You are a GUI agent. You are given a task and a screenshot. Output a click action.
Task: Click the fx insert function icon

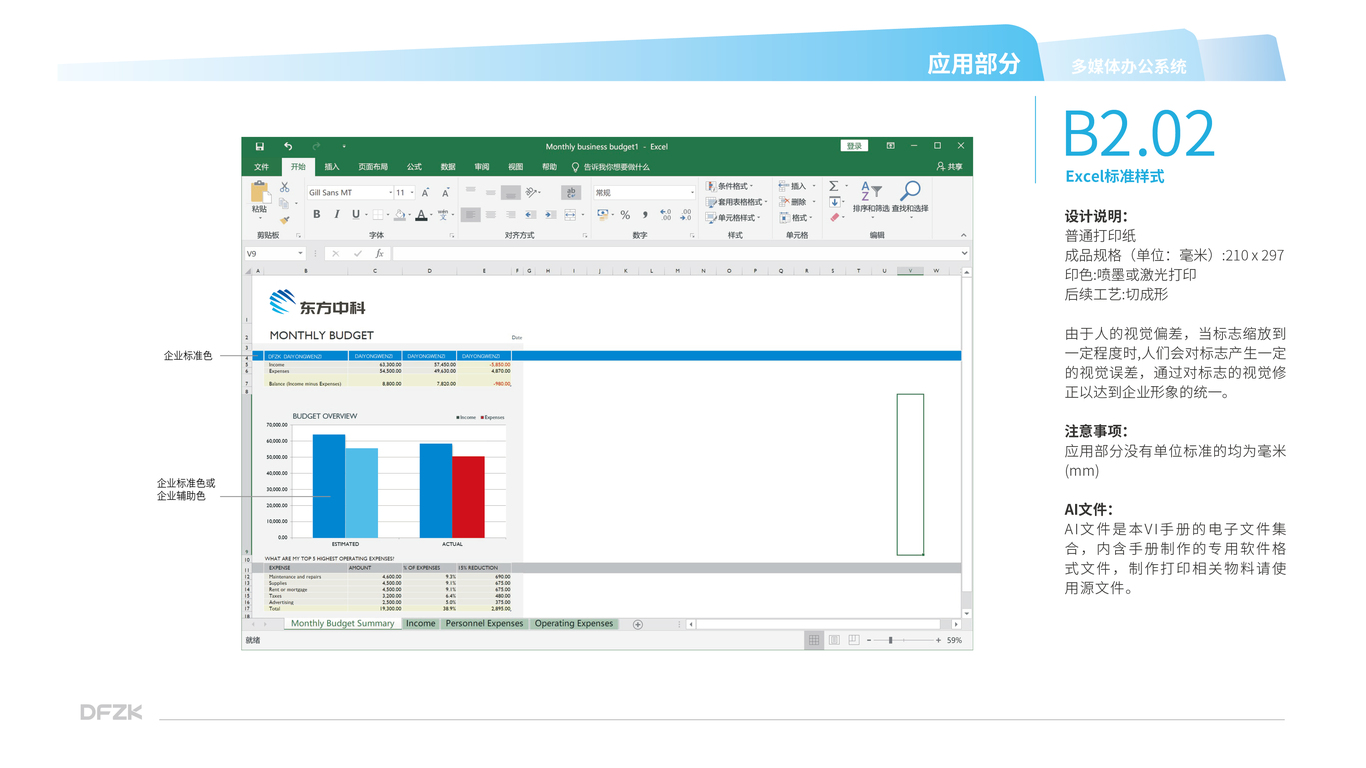(x=379, y=254)
